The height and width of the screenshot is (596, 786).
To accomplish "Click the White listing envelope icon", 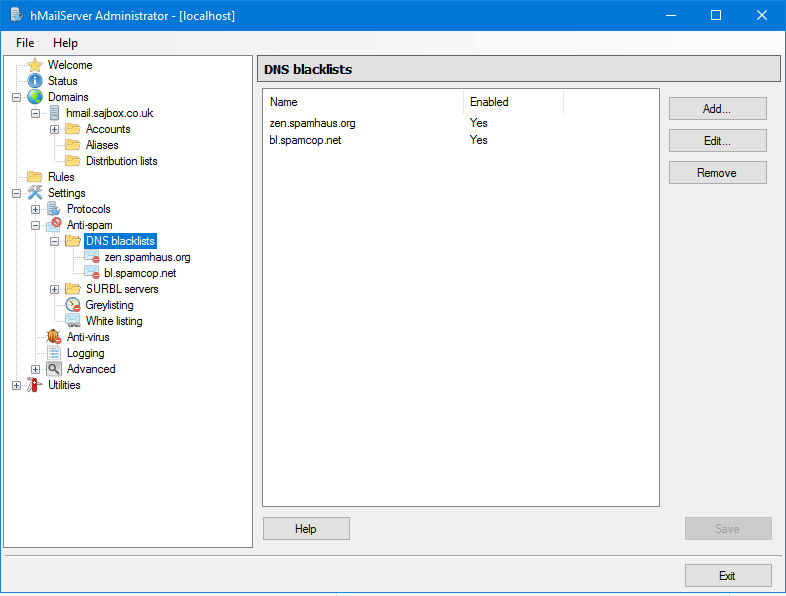I will (73, 321).
